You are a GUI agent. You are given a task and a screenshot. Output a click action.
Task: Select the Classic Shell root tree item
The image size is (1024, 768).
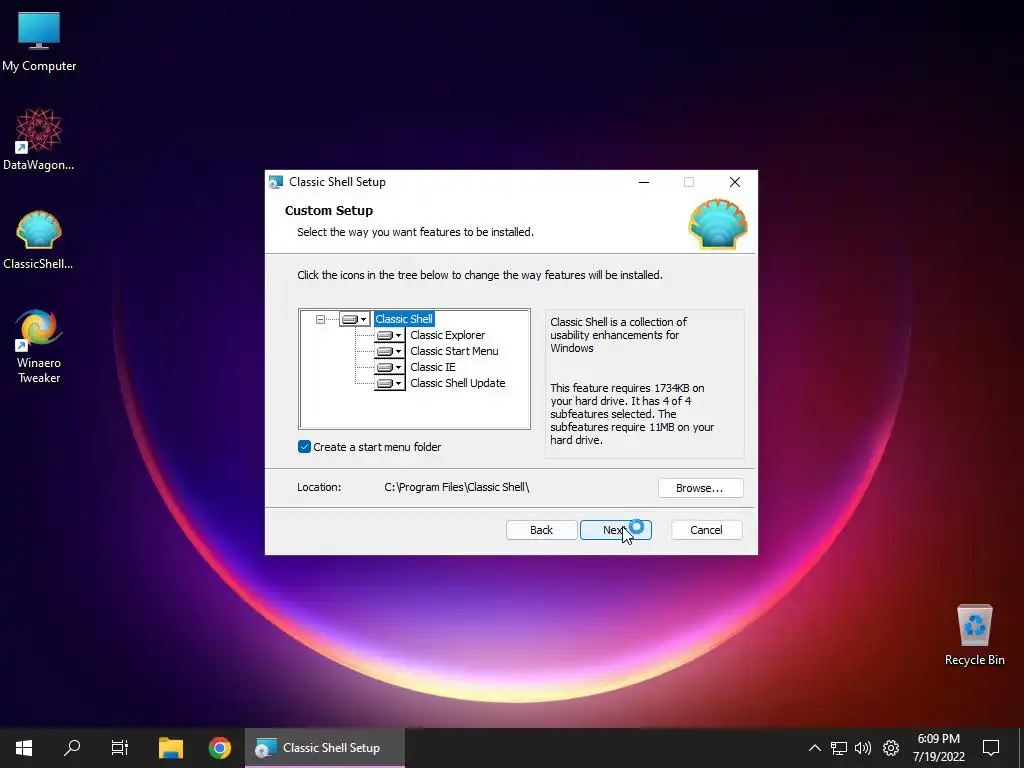click(404, 319)
